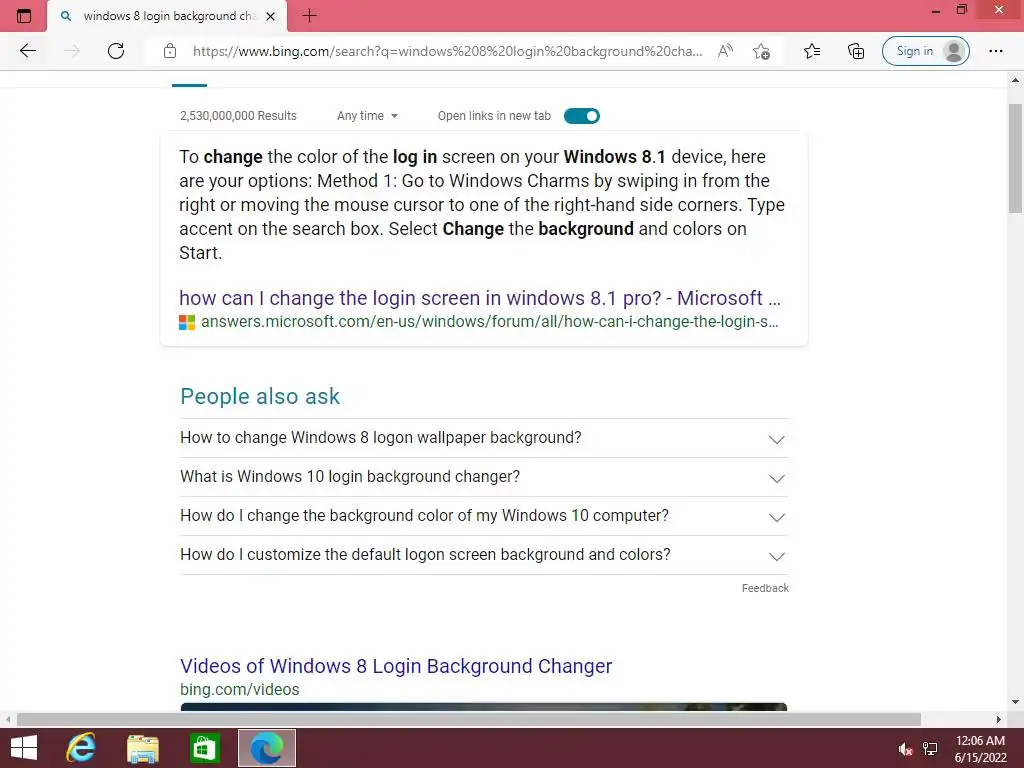The height and width of the screenshot is (768, 1024).
Task: Click the horizontal scrollbar right arrow
Action: tap(999, 719)
